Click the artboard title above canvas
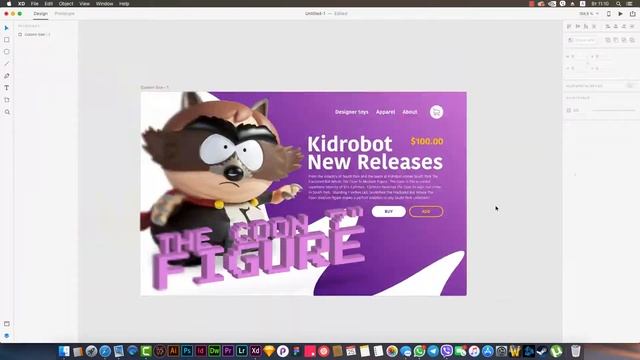The width and height of the screenshot is (640, 360). (154, 87)
